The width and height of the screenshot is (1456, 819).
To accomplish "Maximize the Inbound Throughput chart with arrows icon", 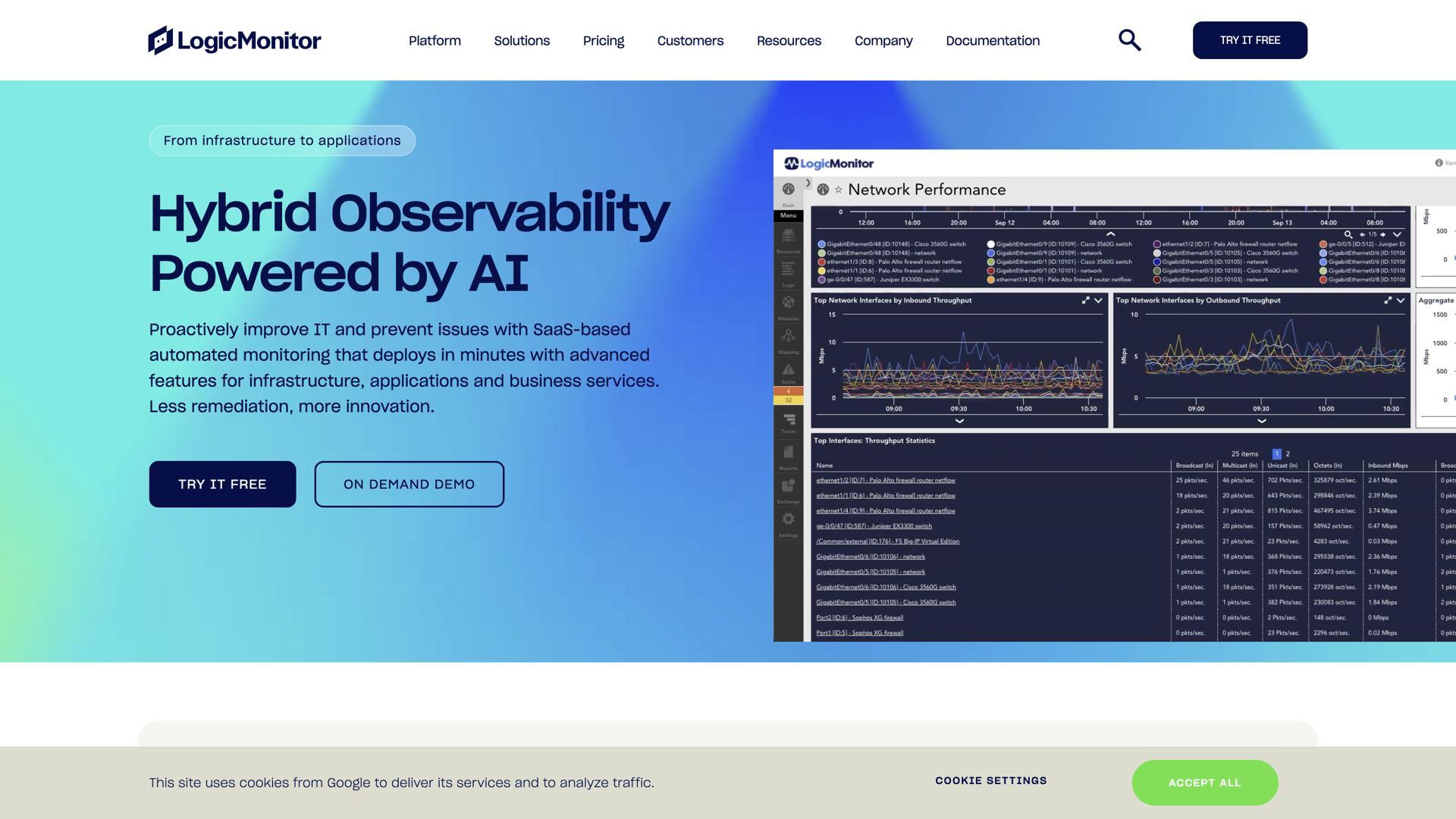I will coord(1085,301).
